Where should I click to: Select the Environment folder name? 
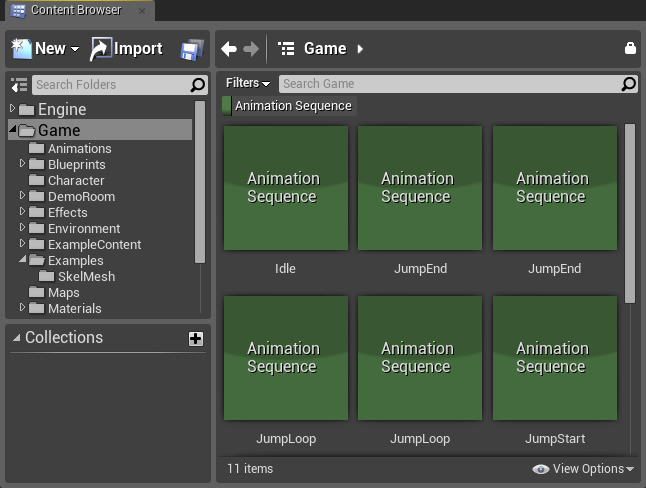pos(84,228)
